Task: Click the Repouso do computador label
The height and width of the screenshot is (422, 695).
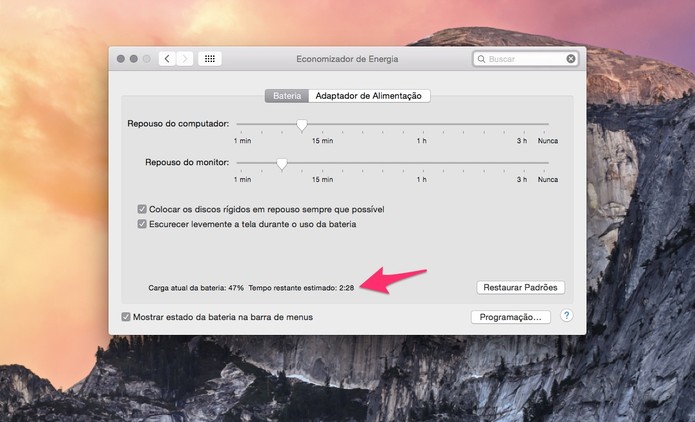Action: pyautogui.click(x=178, y=123)
